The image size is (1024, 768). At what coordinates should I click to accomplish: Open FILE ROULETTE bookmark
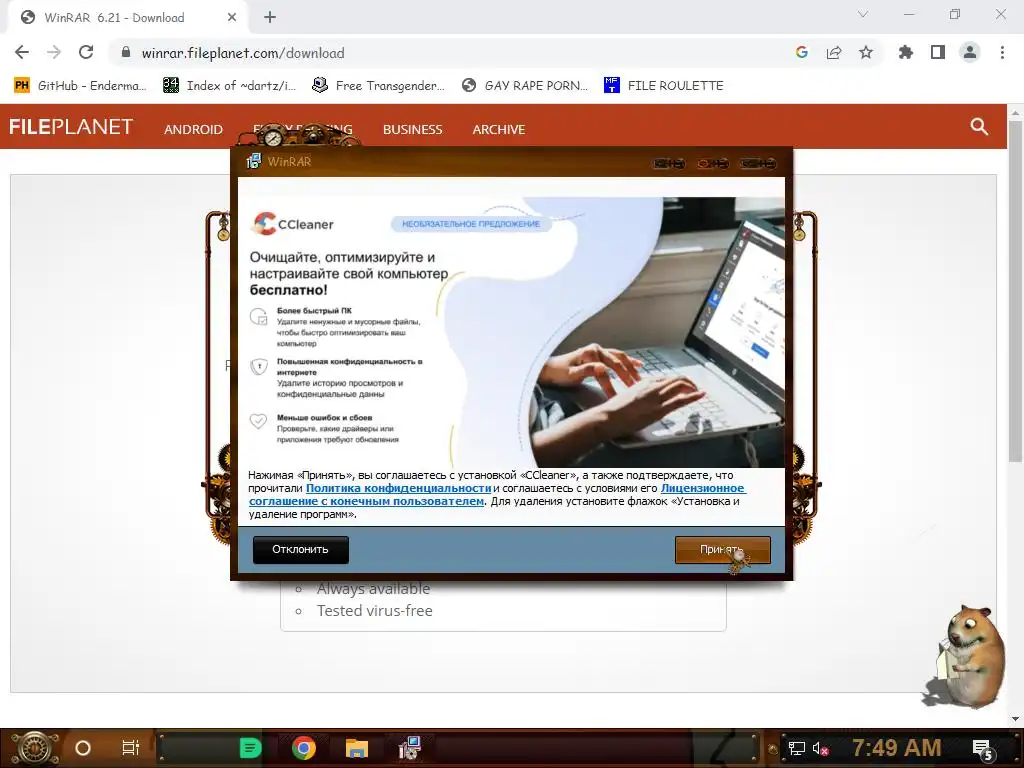664,86
